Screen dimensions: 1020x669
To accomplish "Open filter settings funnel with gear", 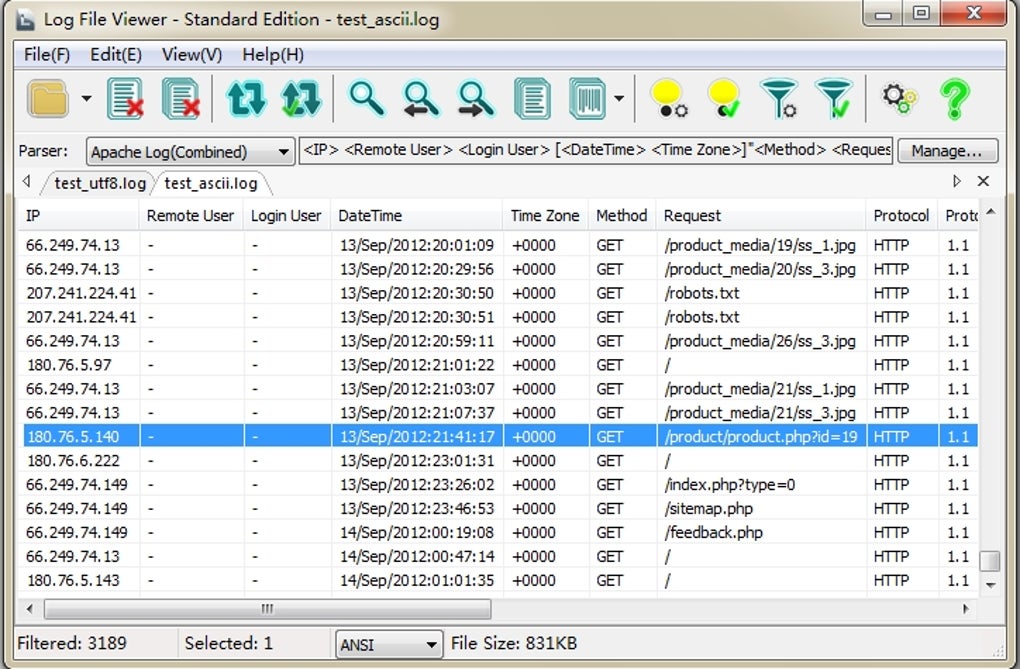I will [x=779, y=99].
